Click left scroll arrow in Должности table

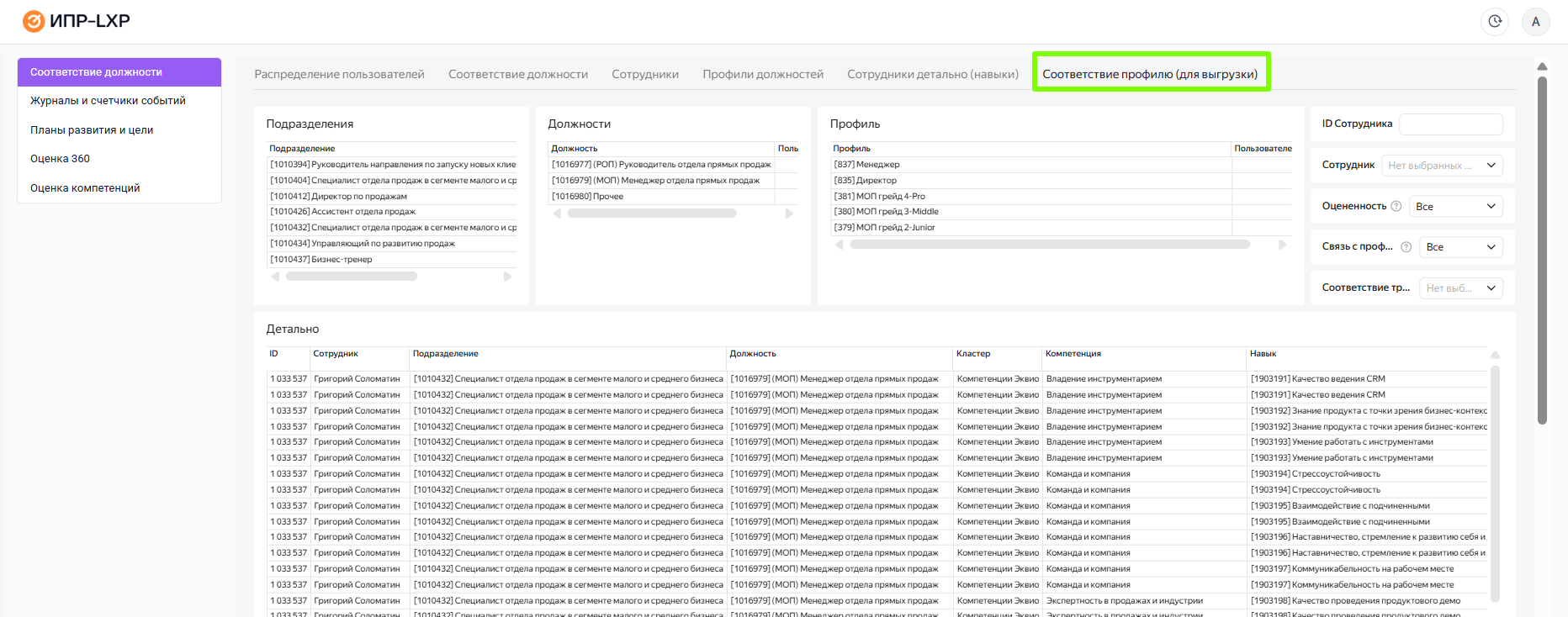(557, 214)
